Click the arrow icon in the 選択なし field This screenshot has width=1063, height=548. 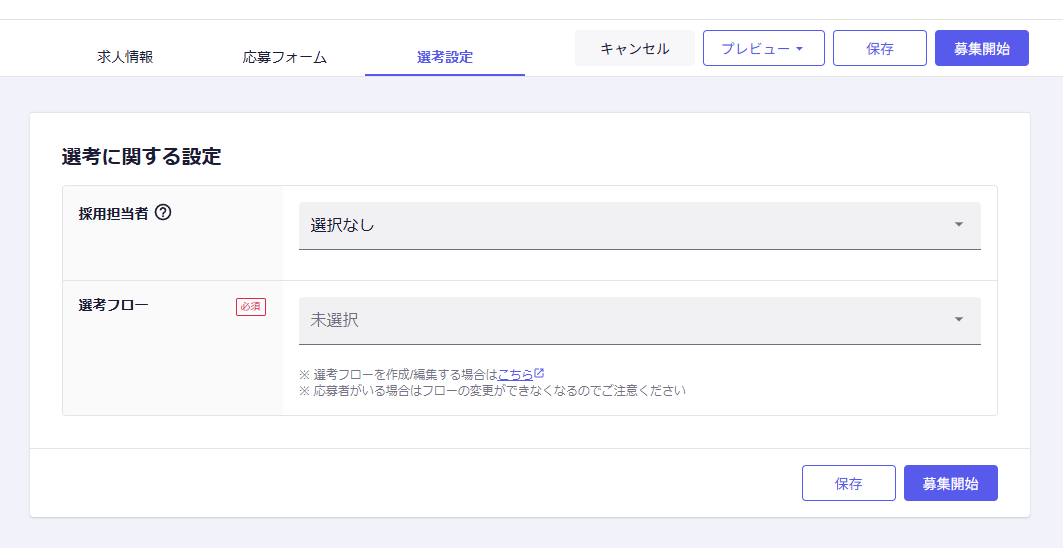click(958, 225)
